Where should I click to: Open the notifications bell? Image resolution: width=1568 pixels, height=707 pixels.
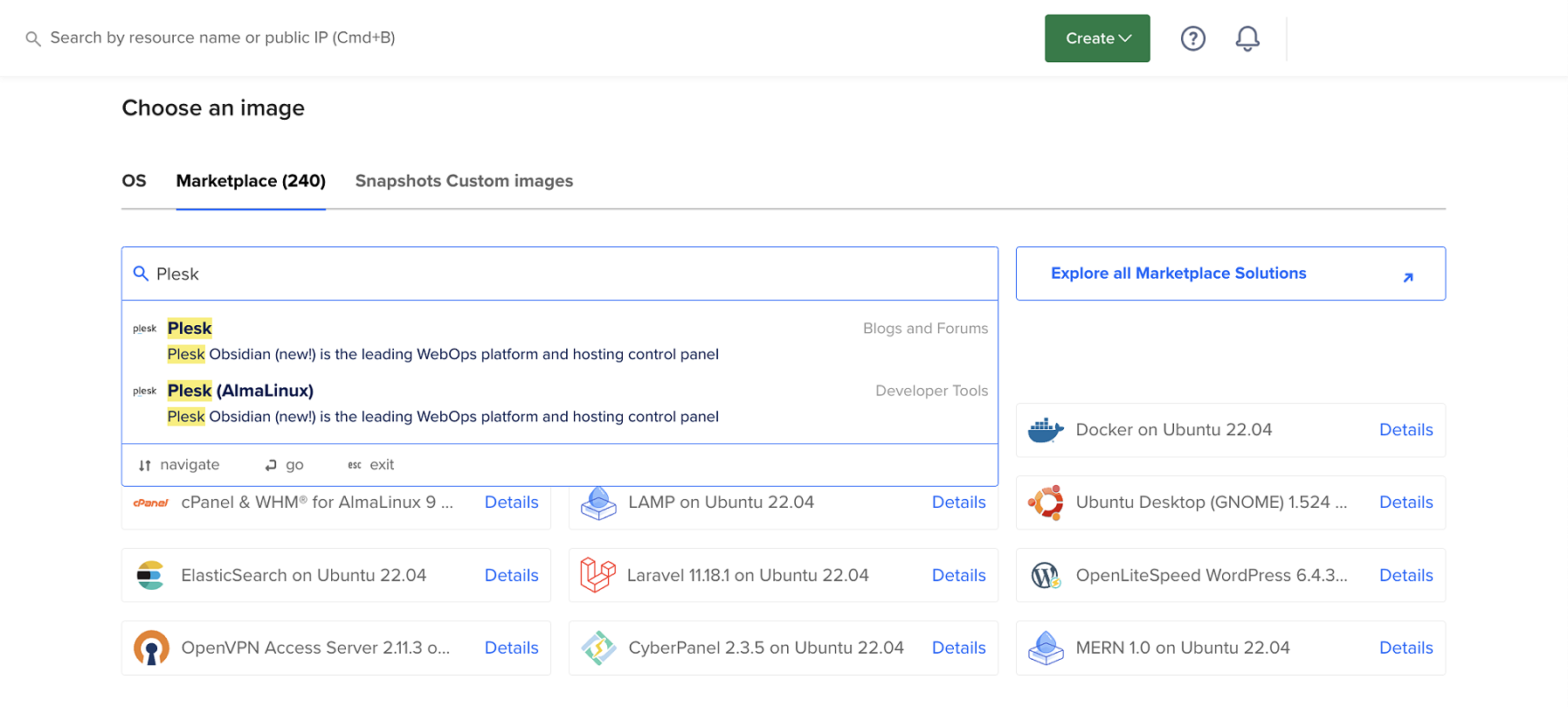pyautogui.click(x=1247, y=38)
